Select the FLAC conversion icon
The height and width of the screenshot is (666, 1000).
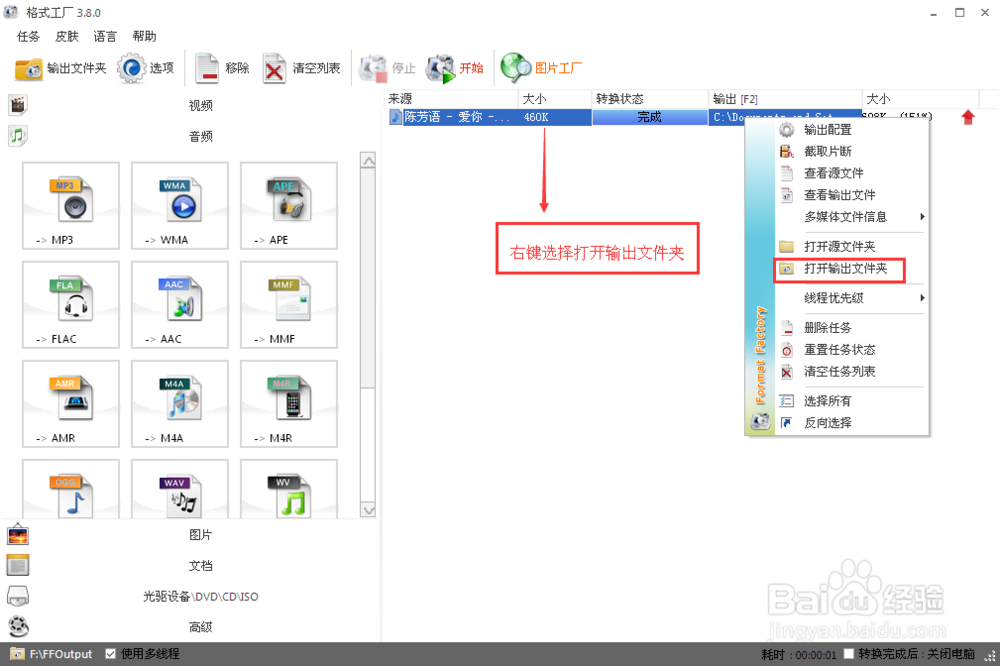click(70, 304)
